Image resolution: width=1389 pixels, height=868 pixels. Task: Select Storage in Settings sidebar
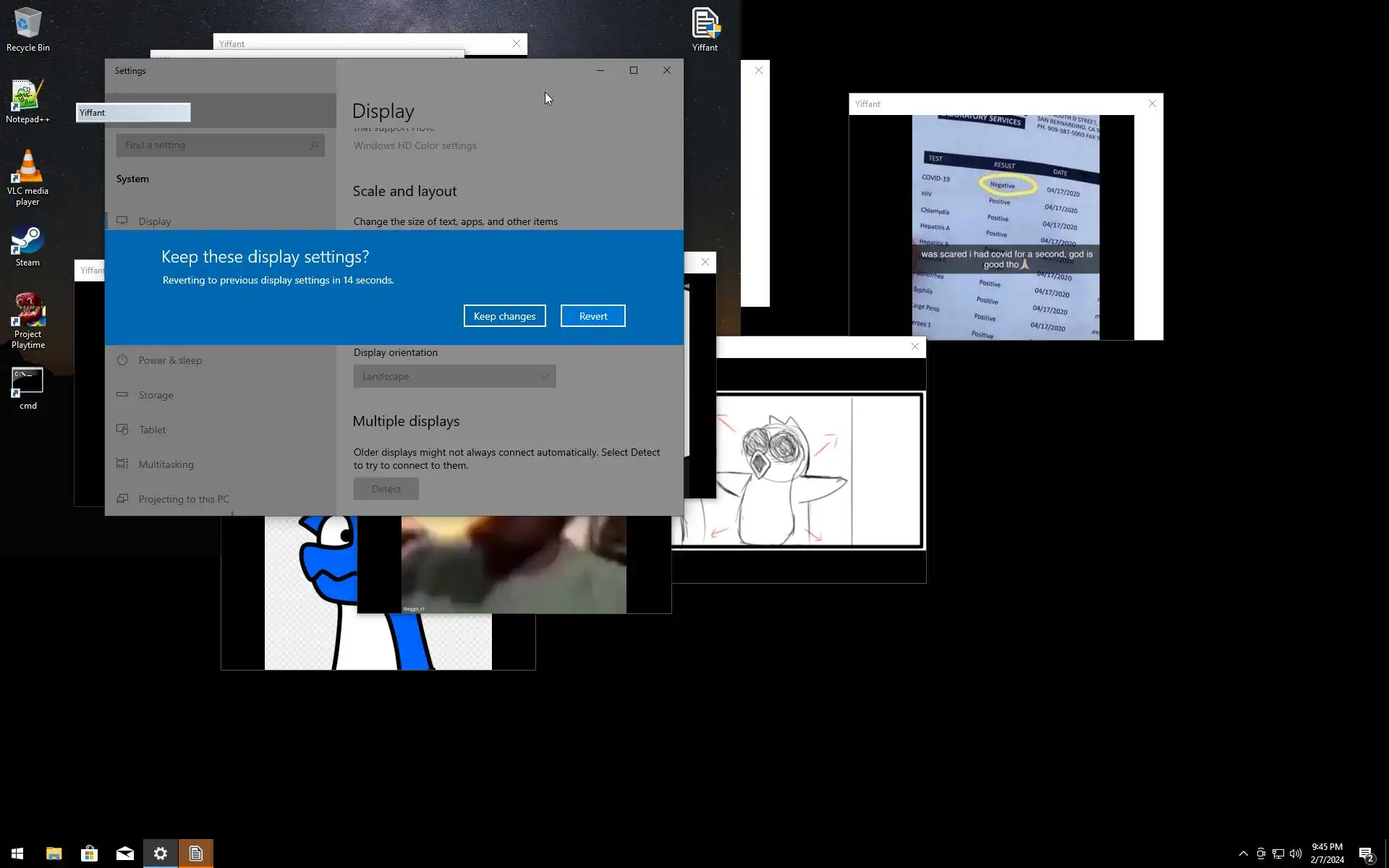(156, 395)
